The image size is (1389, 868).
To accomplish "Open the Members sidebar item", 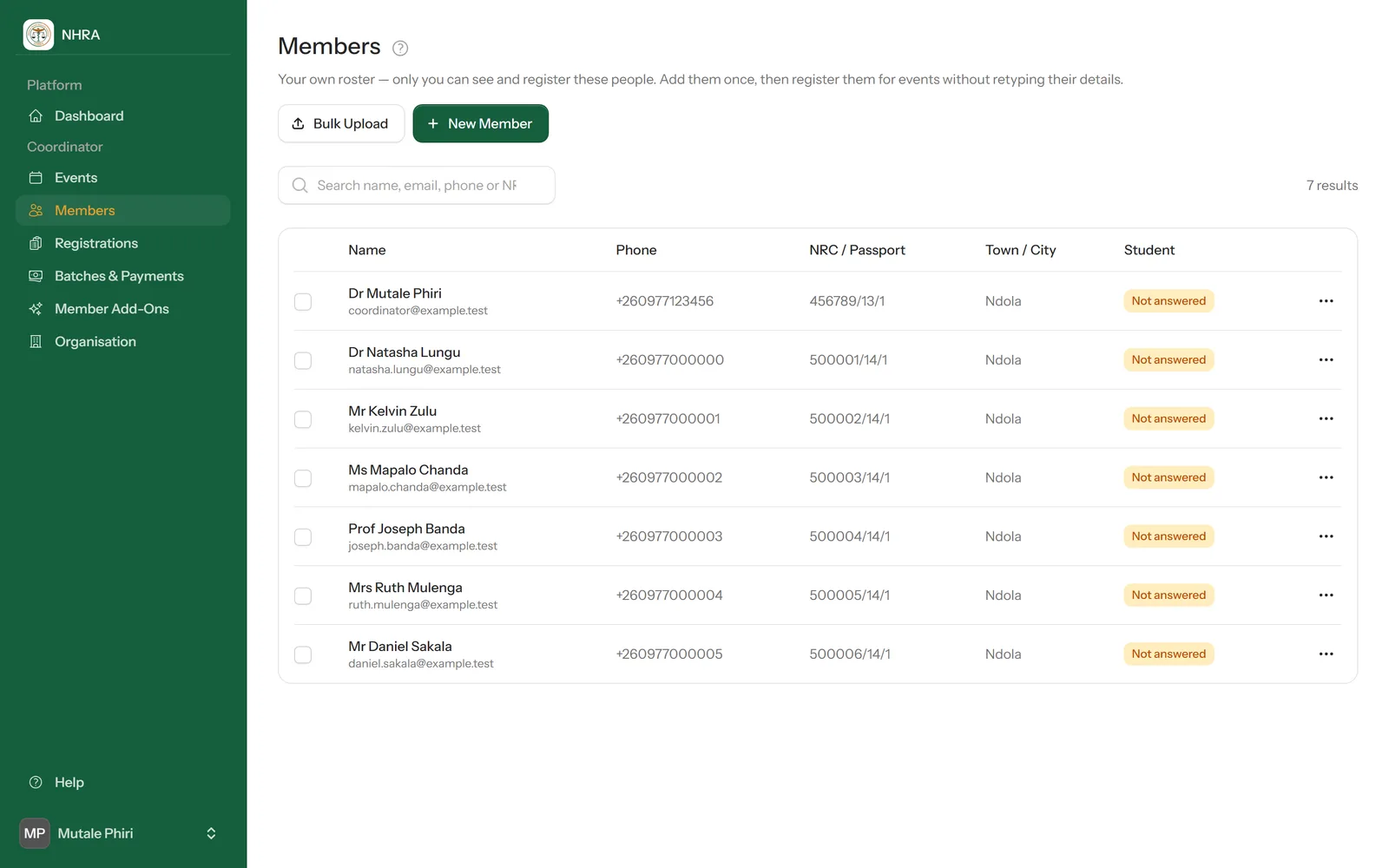I will [x=122, y=211].
